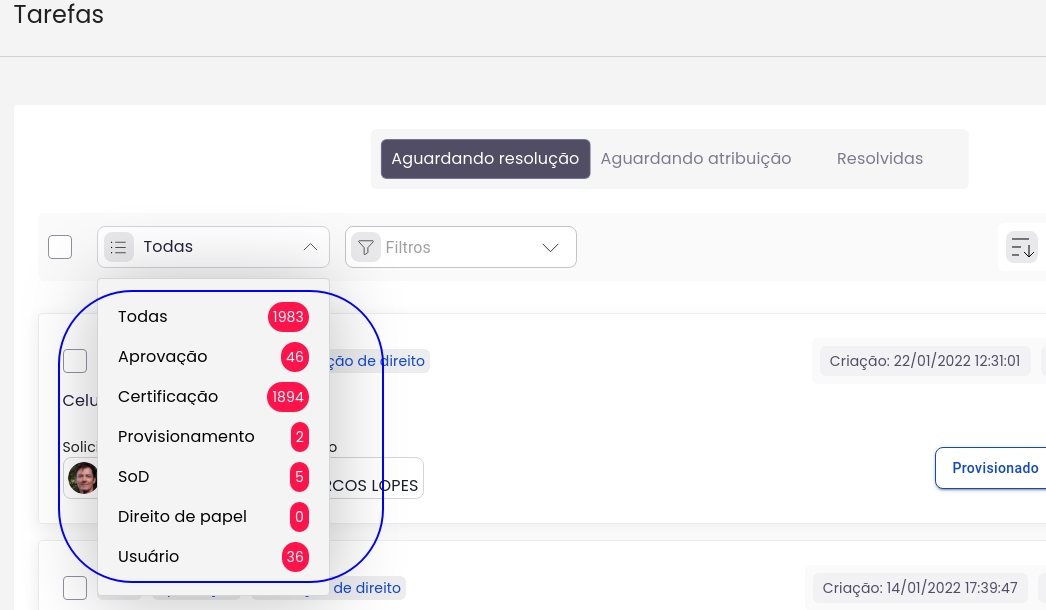The height and width of the screenshot is (610, 1046).
Task: Click the funnel filter icon
Action: pos(366,247)
